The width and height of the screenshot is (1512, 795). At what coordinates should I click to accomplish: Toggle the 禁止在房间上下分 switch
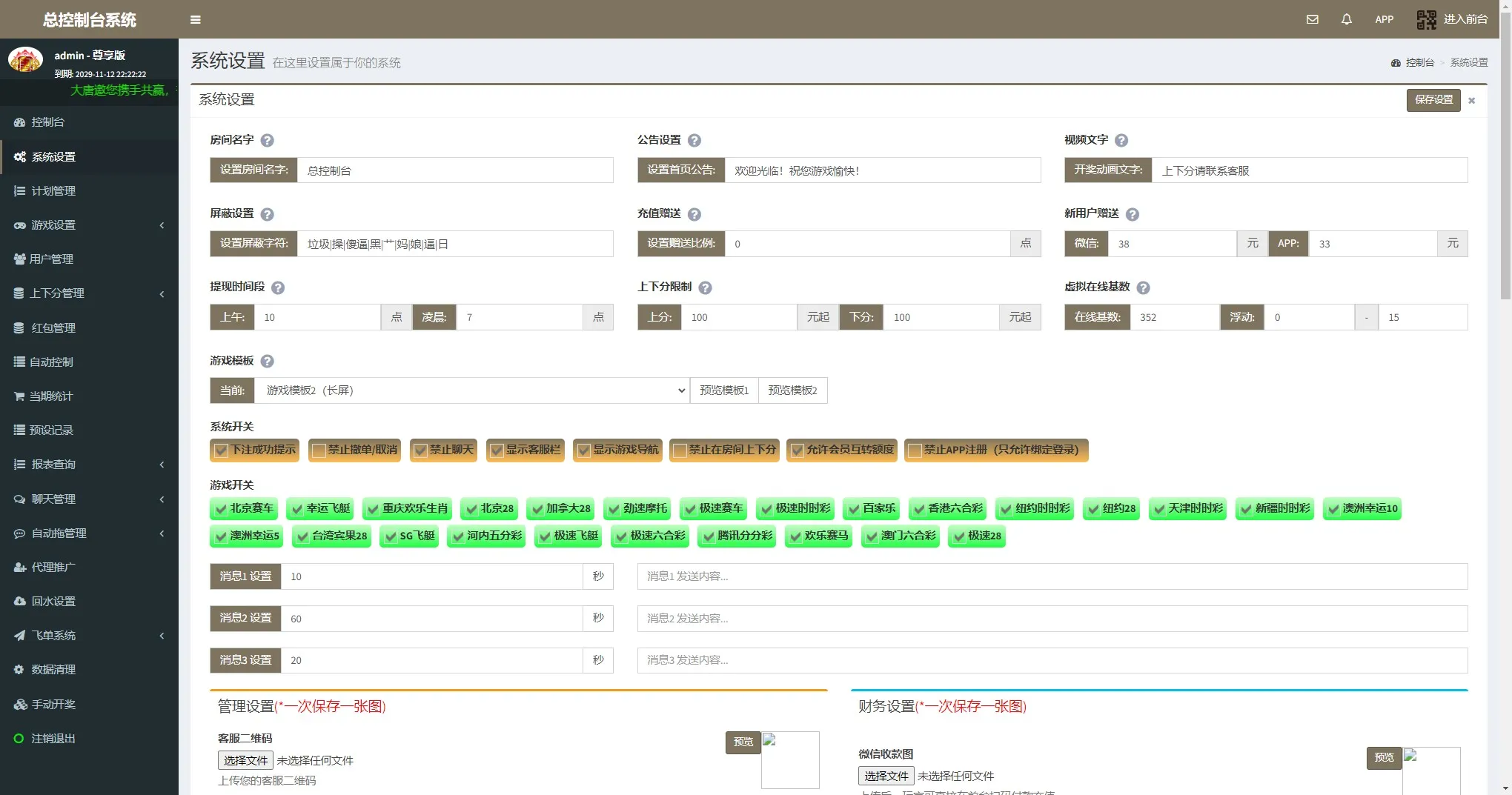[680, 450]
